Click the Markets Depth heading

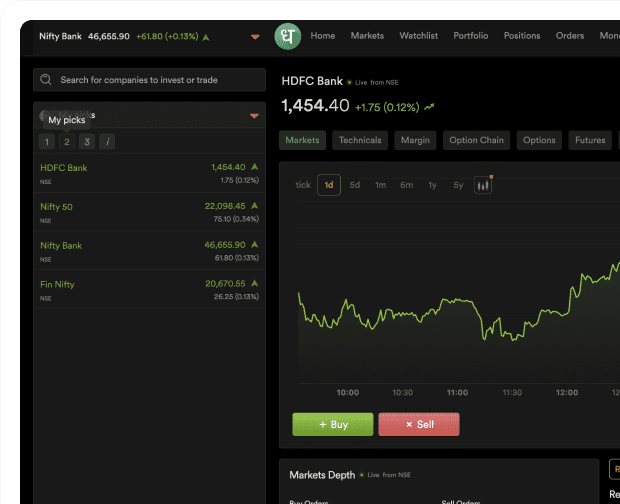322,475
